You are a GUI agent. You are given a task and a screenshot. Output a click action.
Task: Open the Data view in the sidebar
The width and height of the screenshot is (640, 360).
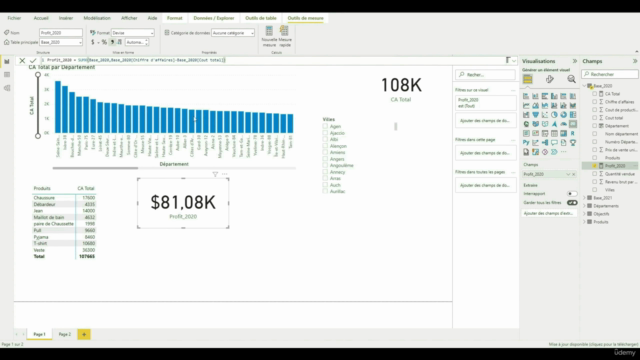(7, 75)
